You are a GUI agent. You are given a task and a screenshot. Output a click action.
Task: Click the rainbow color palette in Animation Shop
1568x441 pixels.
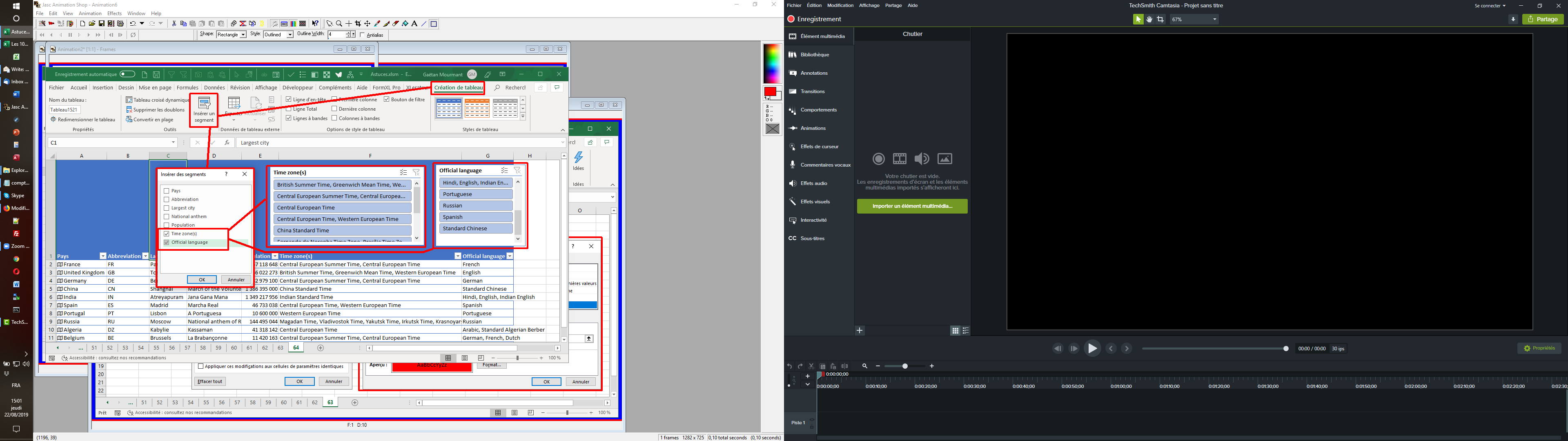coord(772,63)
